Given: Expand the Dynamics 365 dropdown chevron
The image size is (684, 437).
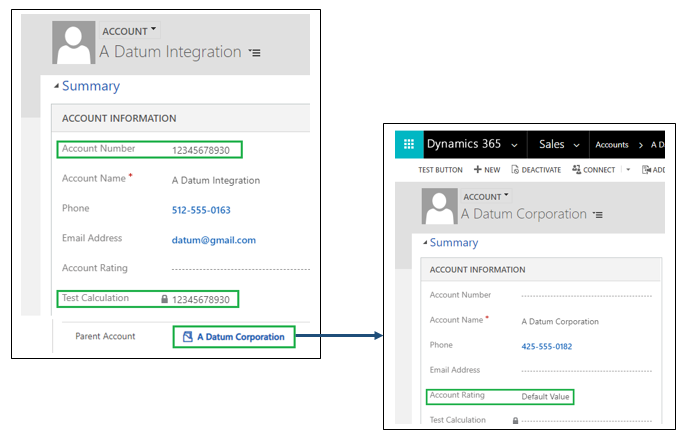Looking at the screenshot, I should point(514,145).
